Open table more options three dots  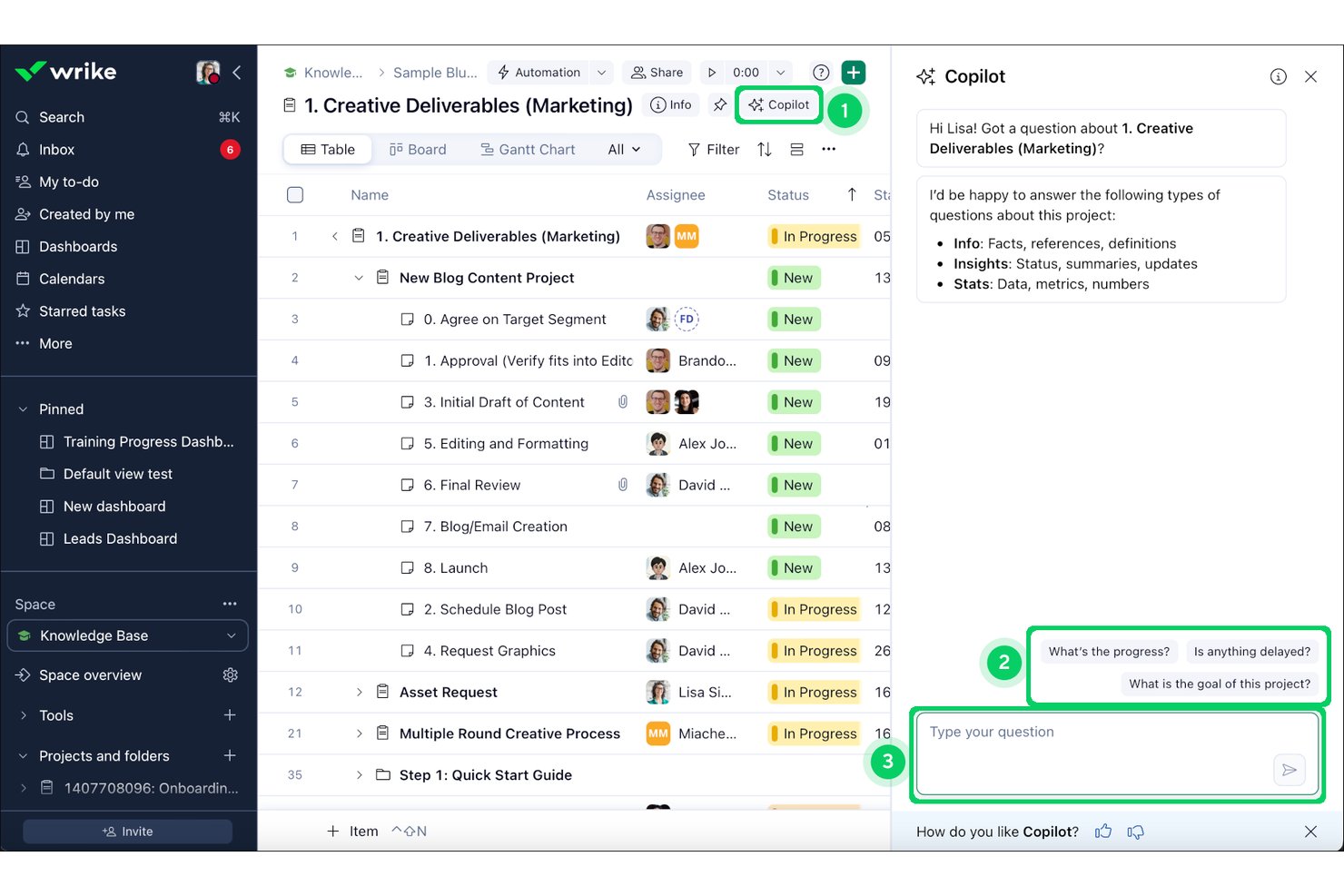(x=828, y=150)
